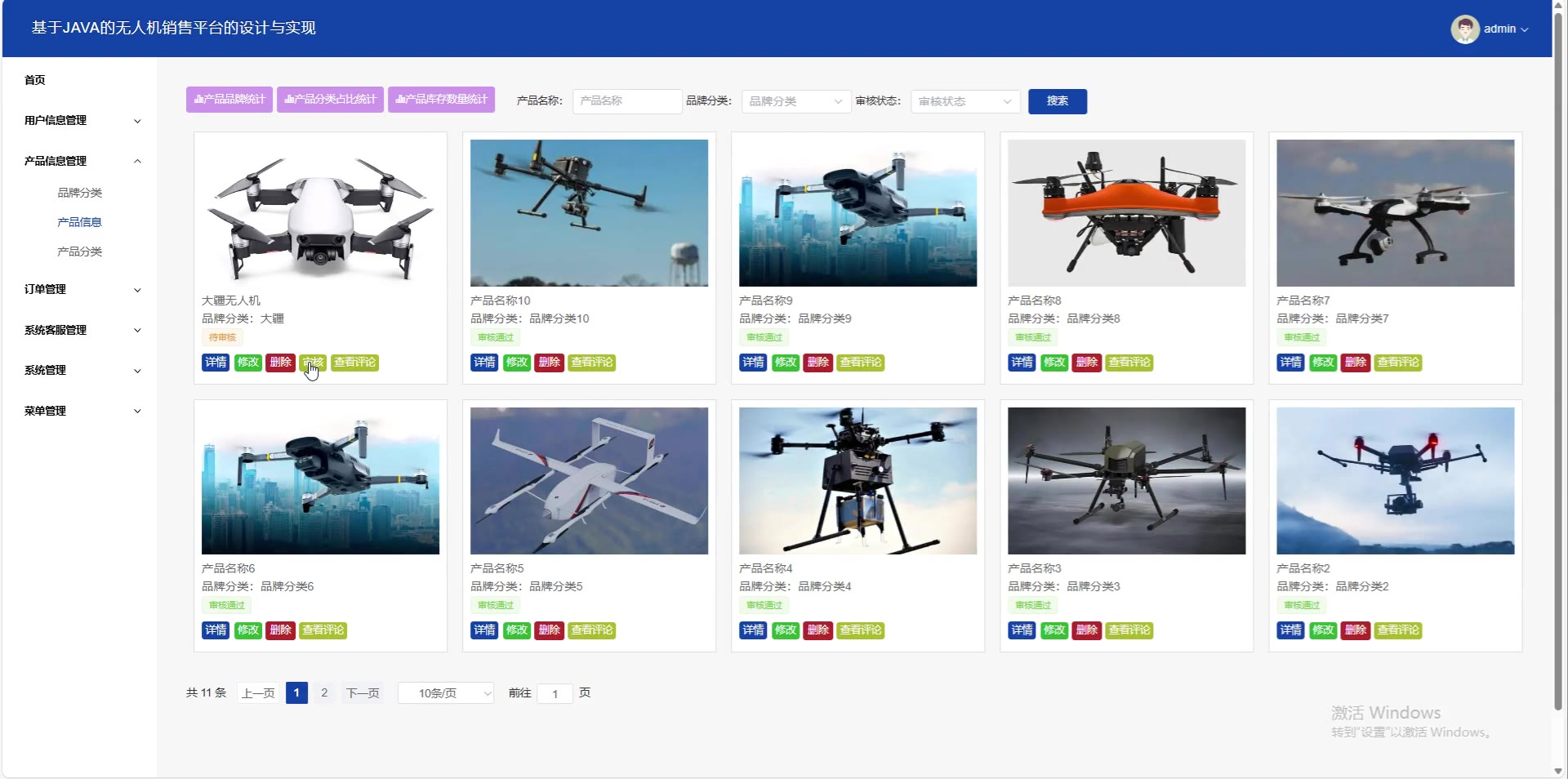1568x779 pixels.
Task: Click 修改 on 大疆无人机 card
Action: (x=248, y=363)
